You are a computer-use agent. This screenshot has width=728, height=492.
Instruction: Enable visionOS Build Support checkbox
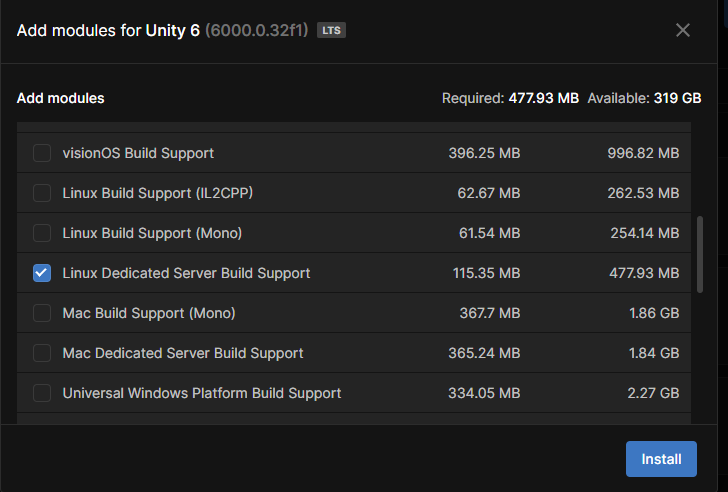(x=42, y=153)
